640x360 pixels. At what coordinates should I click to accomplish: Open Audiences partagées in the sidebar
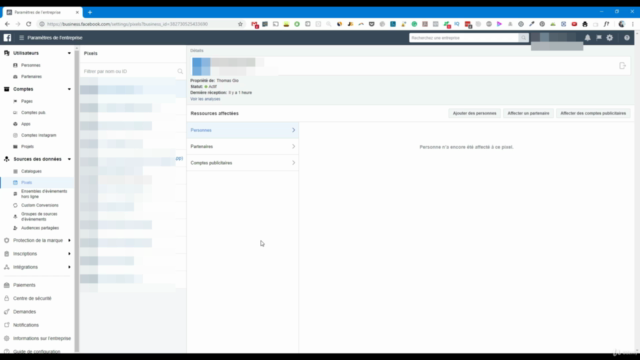[40, 228]
